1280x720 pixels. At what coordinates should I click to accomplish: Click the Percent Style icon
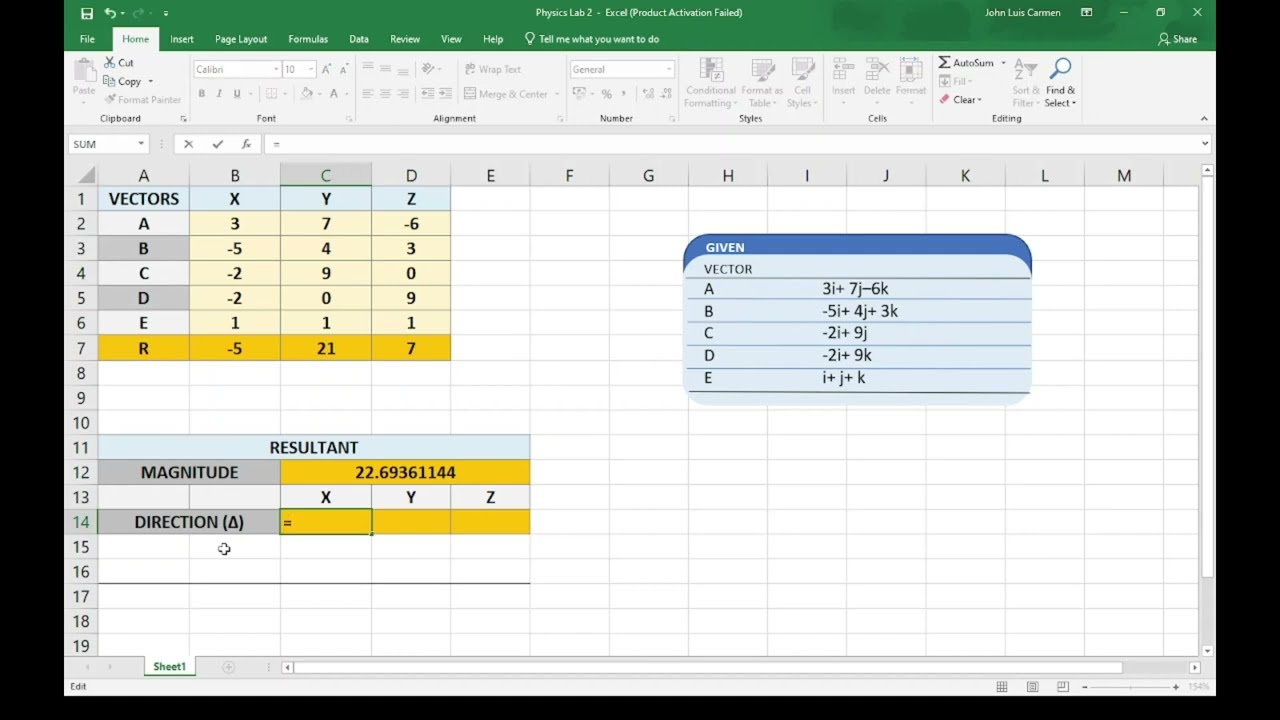606,94
